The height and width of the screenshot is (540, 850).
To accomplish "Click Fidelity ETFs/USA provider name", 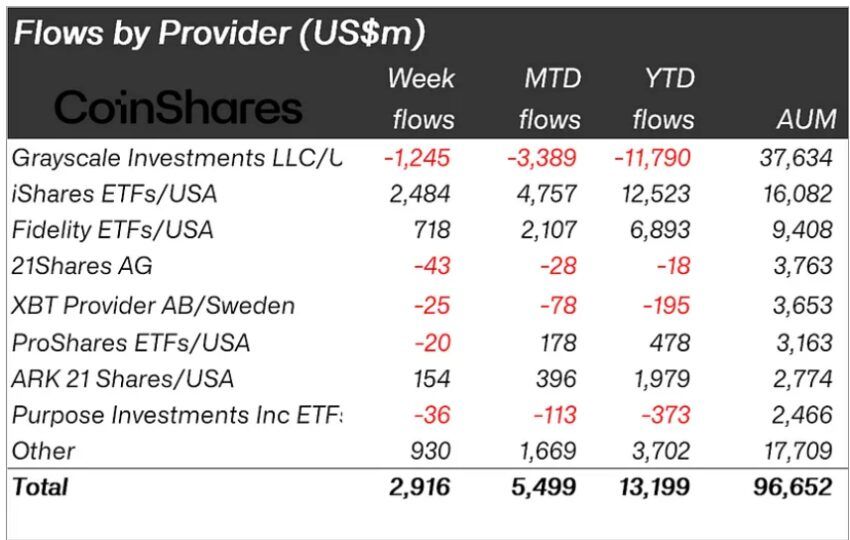I will [x=112, y=229].
